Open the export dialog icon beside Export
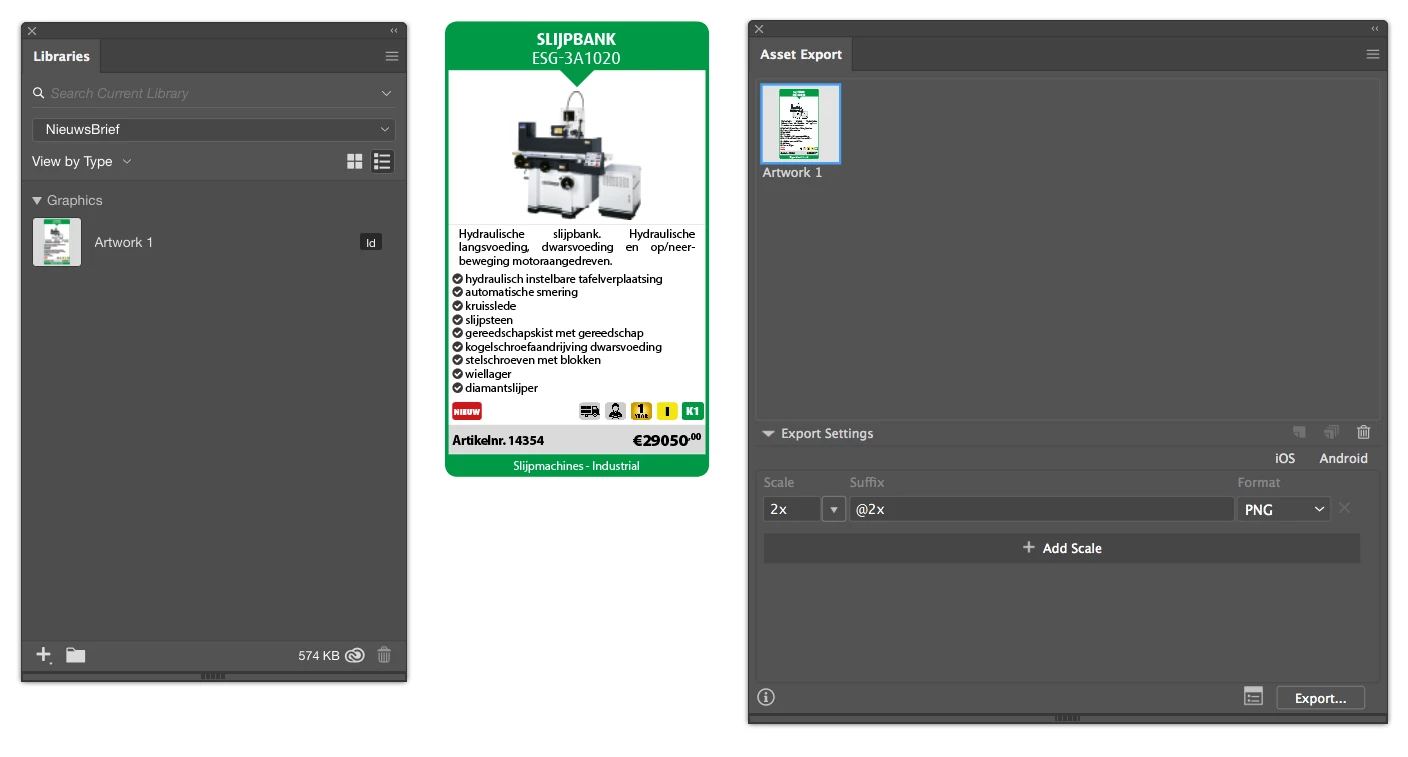The image size is (1408, 757). click(x=1254, y=697)
